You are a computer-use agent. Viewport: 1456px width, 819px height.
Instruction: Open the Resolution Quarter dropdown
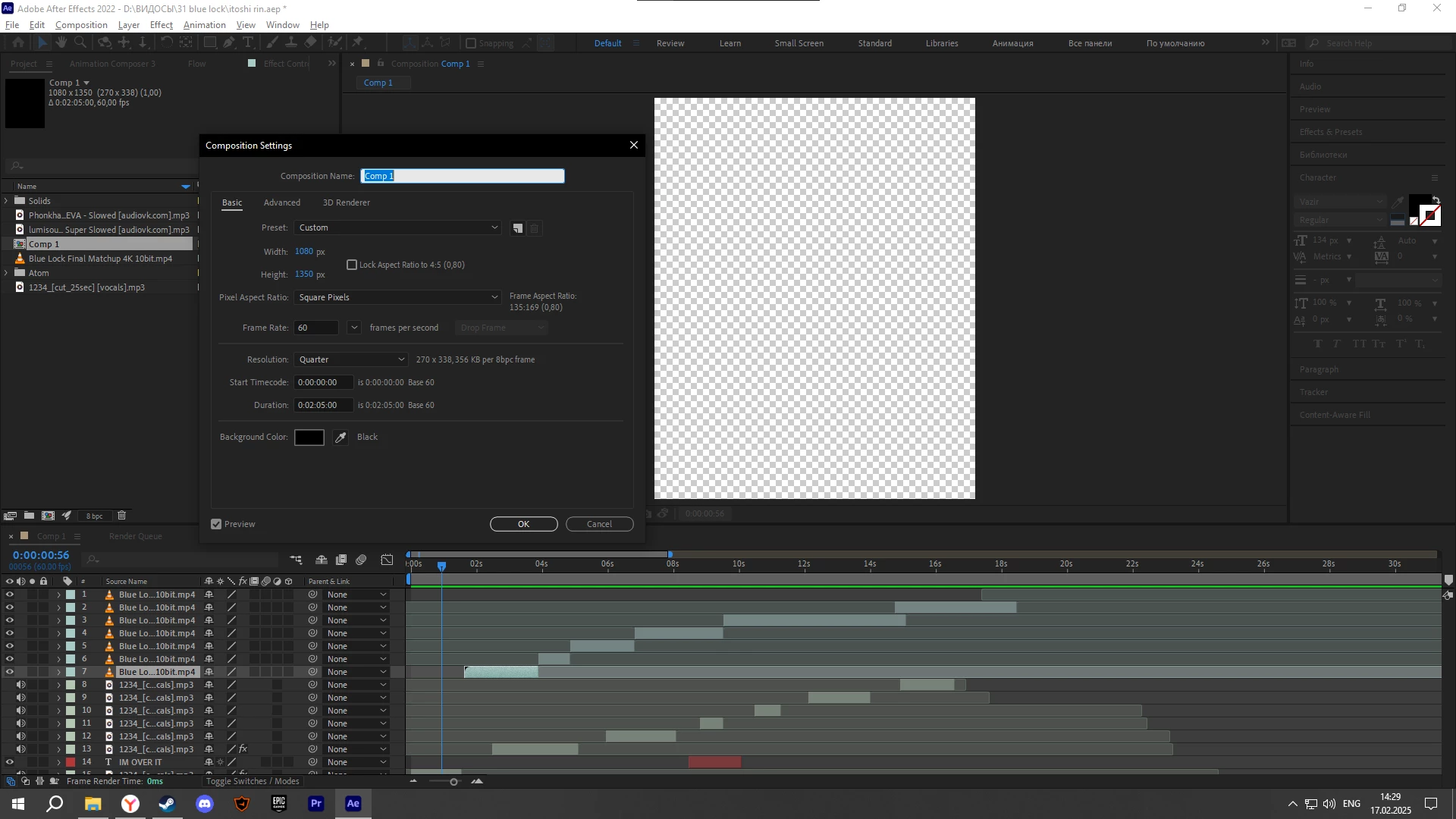click(351, 359)
